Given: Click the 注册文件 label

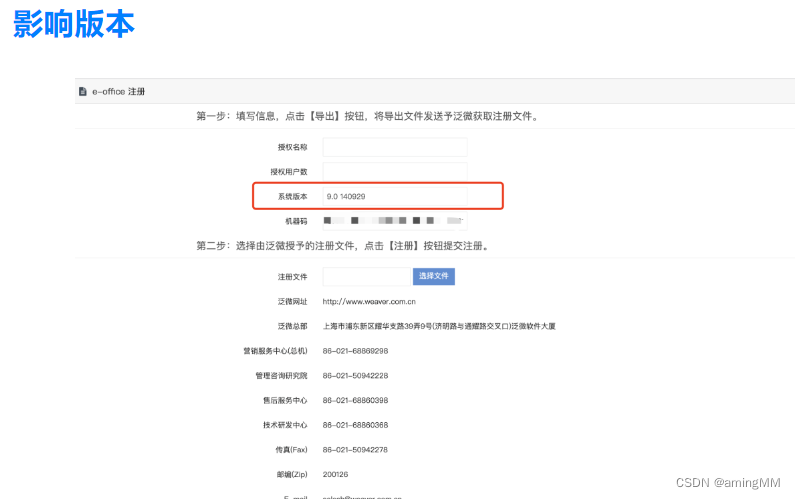Looking at the screenshot, I should (x=293, y=277).
